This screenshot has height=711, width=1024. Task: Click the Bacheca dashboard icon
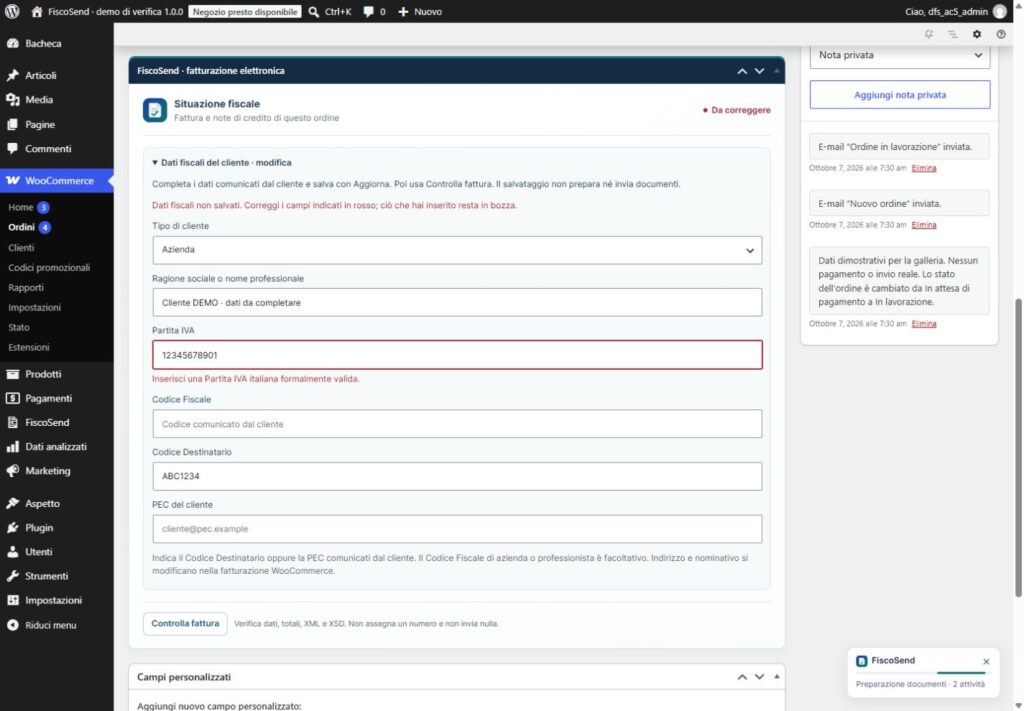(x=12, y=44)
